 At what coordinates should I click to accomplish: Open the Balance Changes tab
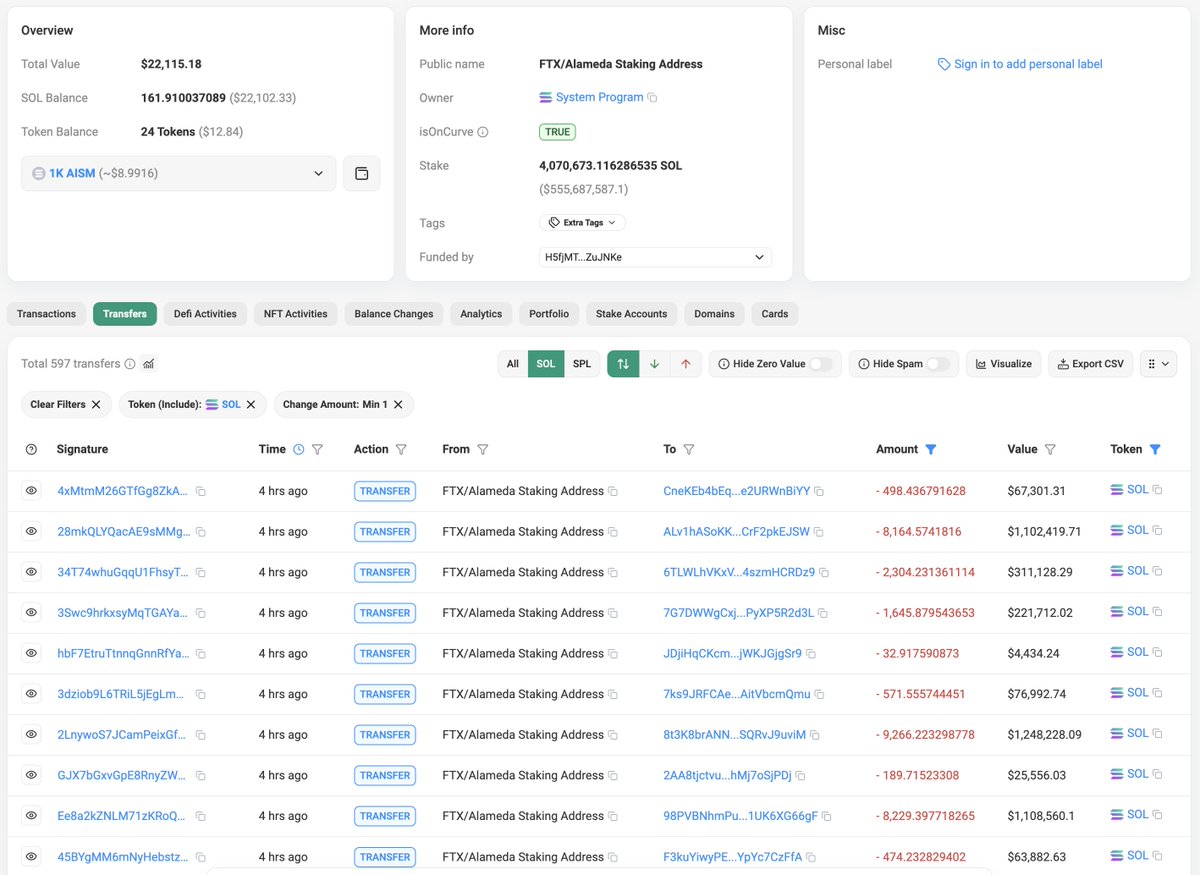coord(393,314)
